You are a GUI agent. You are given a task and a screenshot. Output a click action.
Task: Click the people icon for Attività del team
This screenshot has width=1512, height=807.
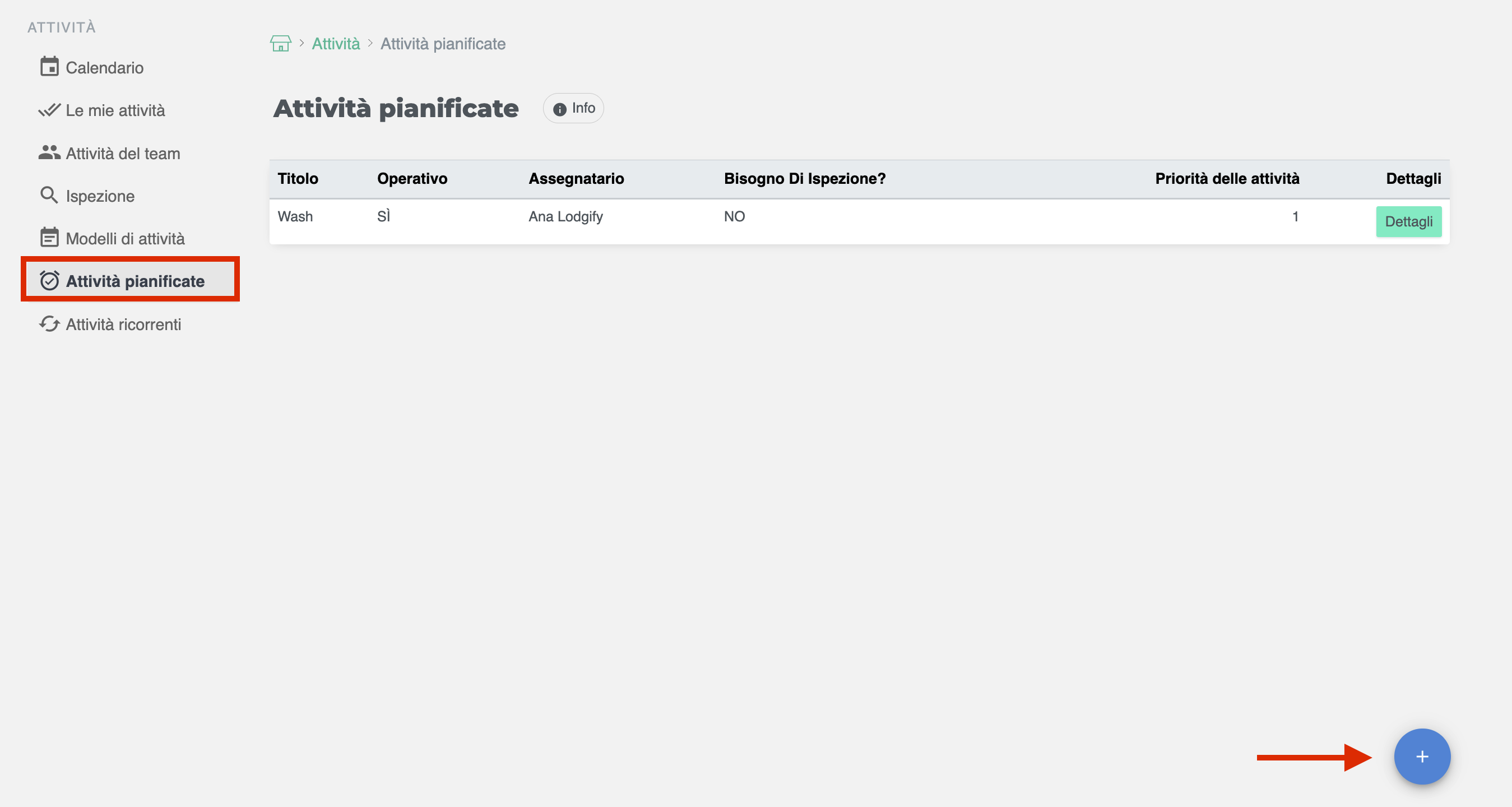pyautogui.click(x=49, y=152)
